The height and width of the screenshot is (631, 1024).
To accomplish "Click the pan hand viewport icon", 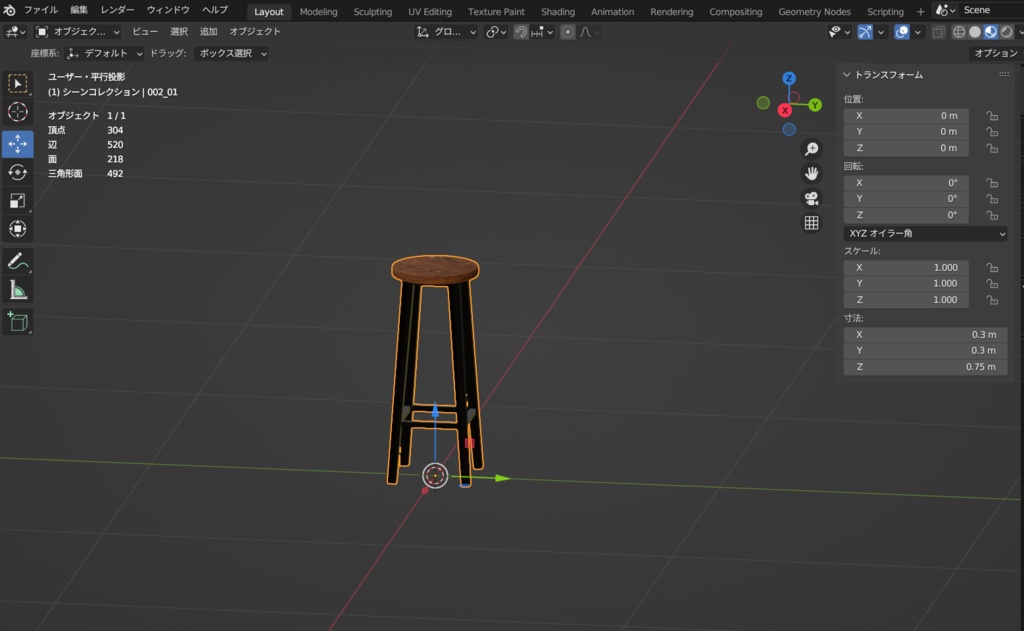I will pyautogui.click(x=811, y=174).
